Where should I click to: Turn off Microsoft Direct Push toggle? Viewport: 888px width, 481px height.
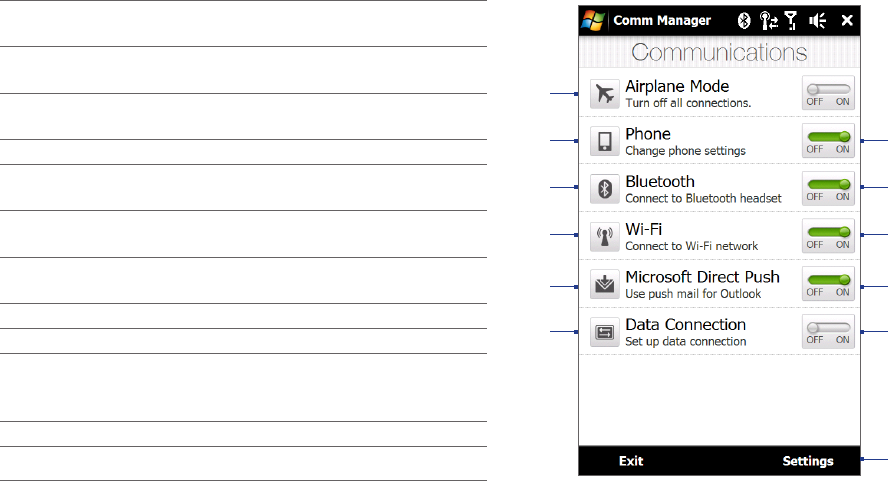tap(828, 283)
